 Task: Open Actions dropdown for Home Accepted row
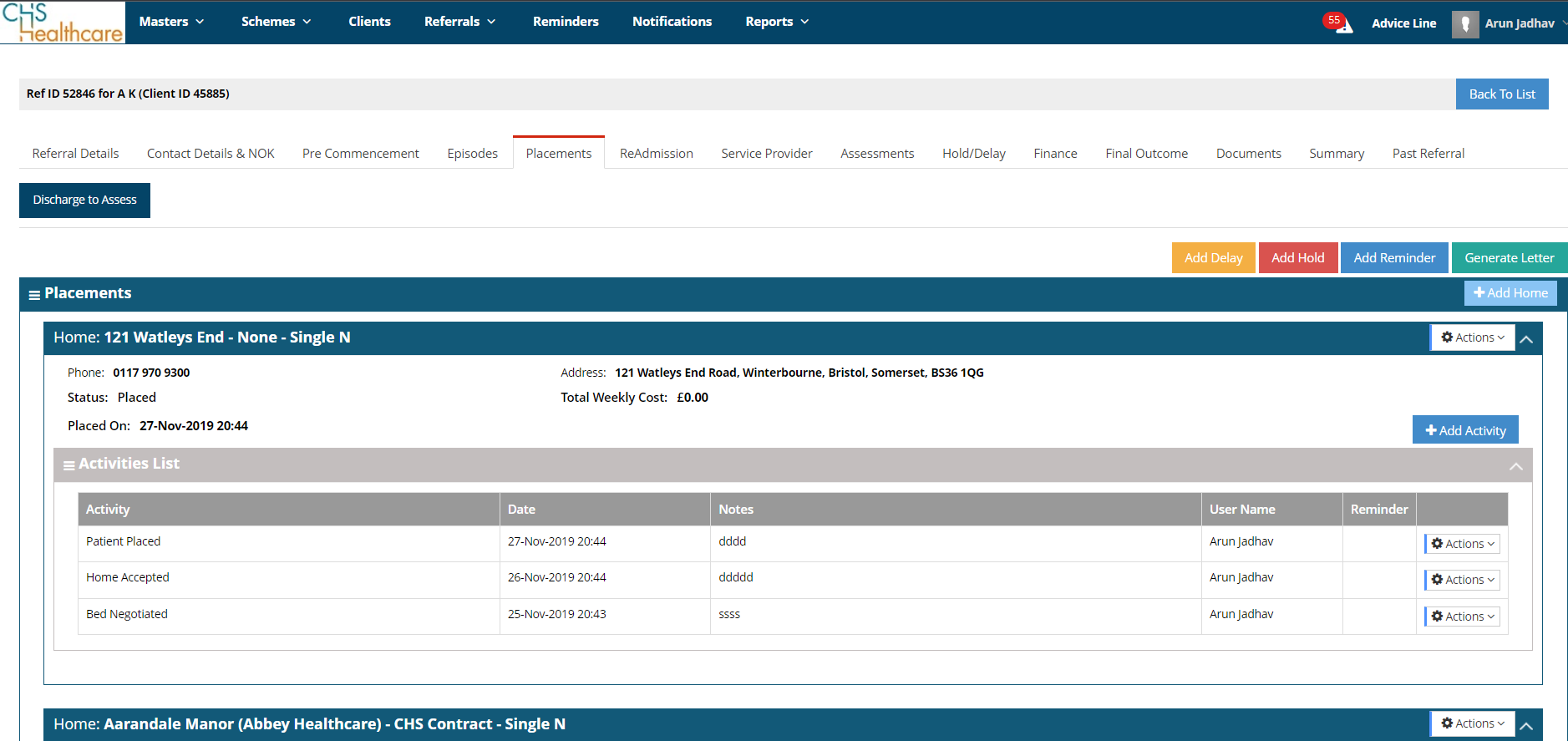click(x=1463, y=580)
